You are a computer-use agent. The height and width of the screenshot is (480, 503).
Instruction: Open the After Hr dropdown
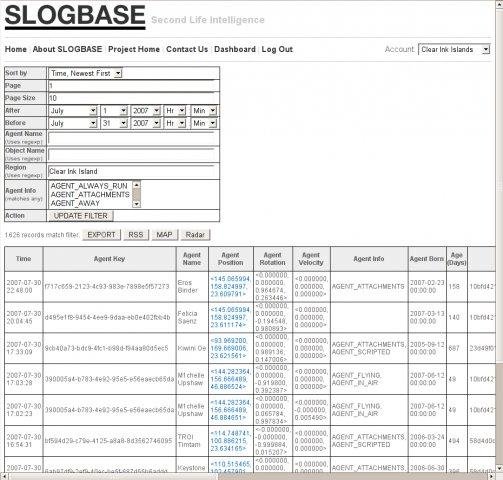click(175, 111)
